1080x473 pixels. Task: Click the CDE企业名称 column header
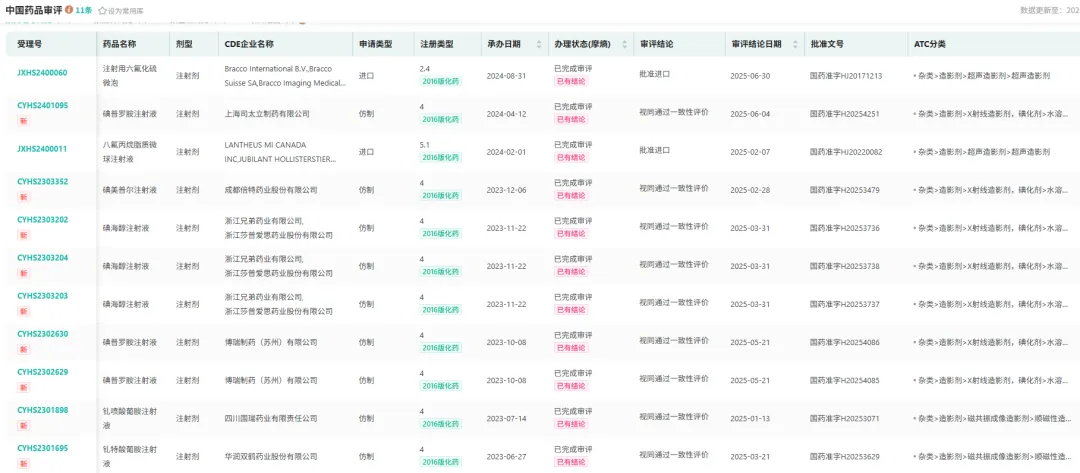(x=249, y=44)
